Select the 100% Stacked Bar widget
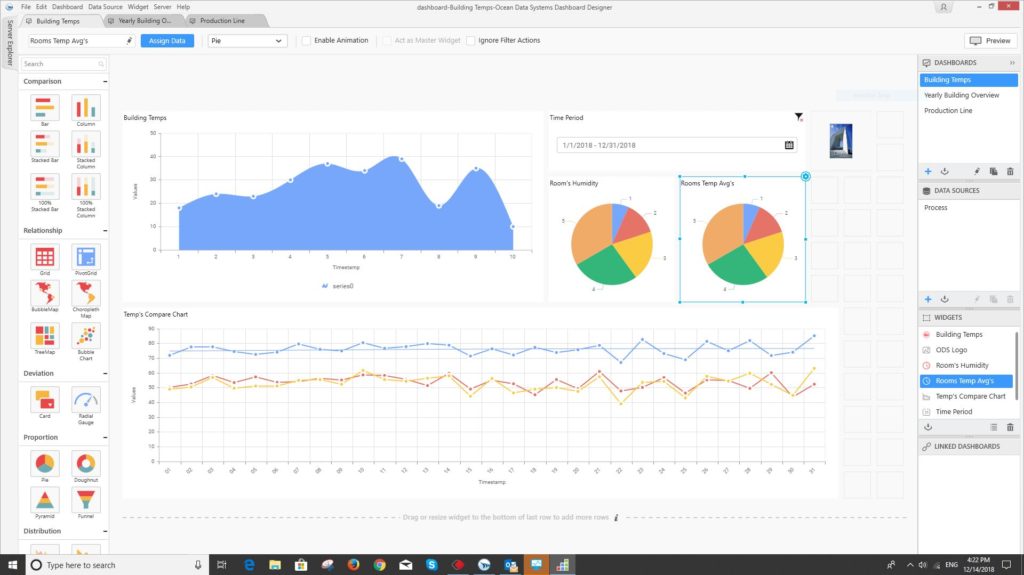Screen dimensions: 1024x575 click(x=44, y=186)
